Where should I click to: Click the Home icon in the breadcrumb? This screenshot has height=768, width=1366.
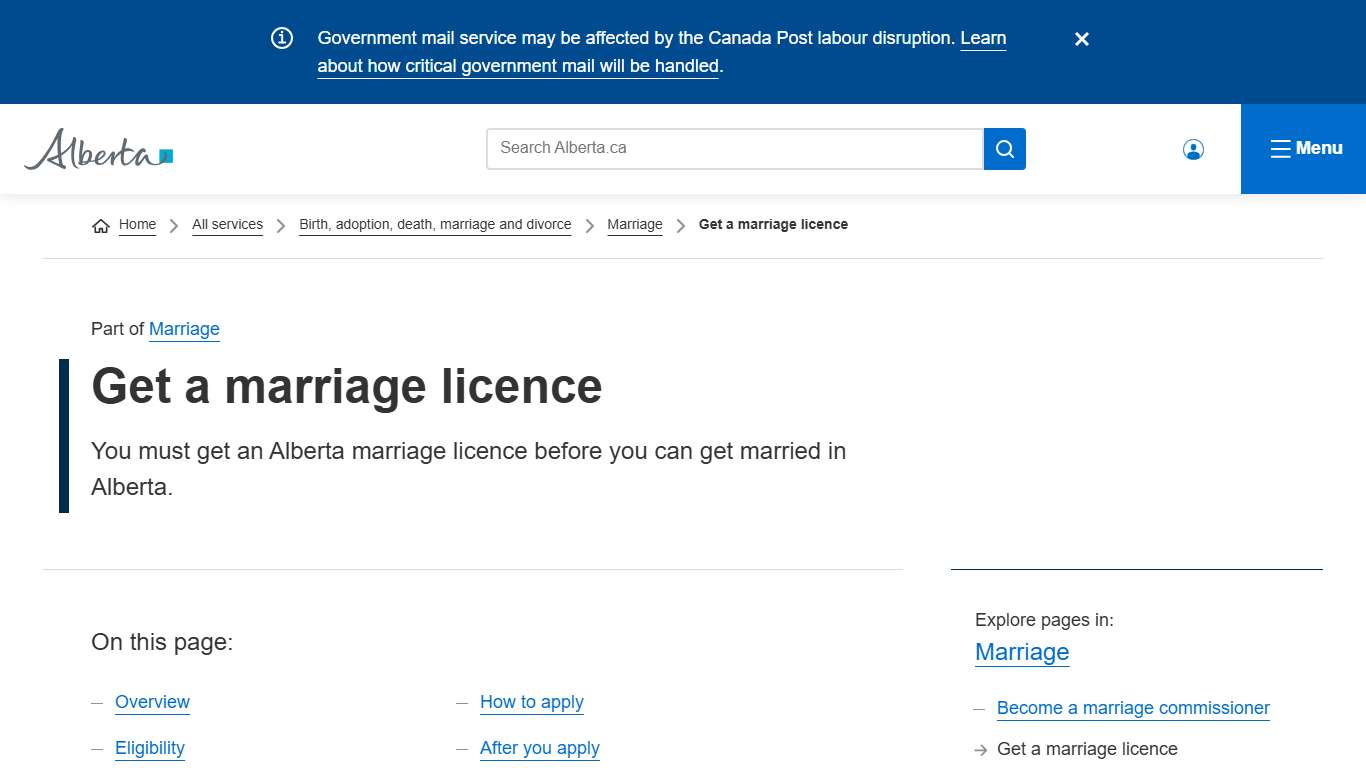coord(100,225)
